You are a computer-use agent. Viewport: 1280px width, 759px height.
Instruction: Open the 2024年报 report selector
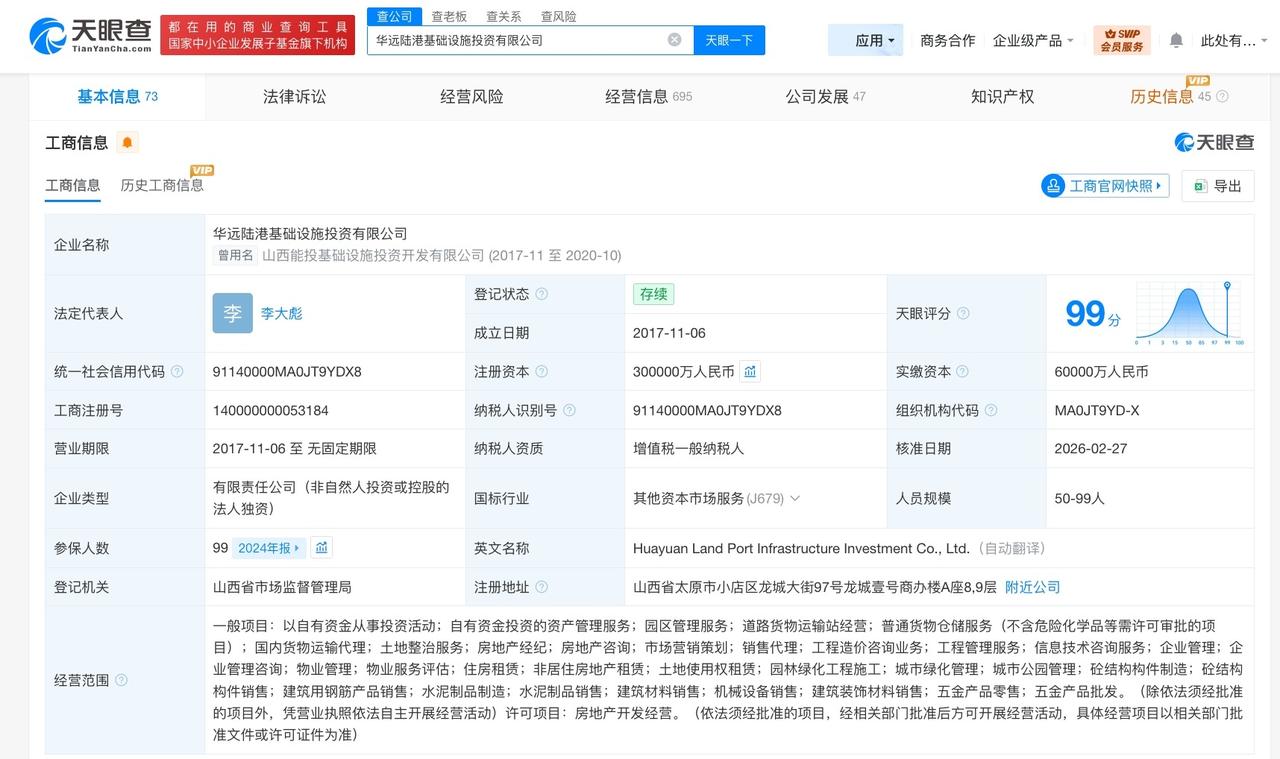(268, 548)
